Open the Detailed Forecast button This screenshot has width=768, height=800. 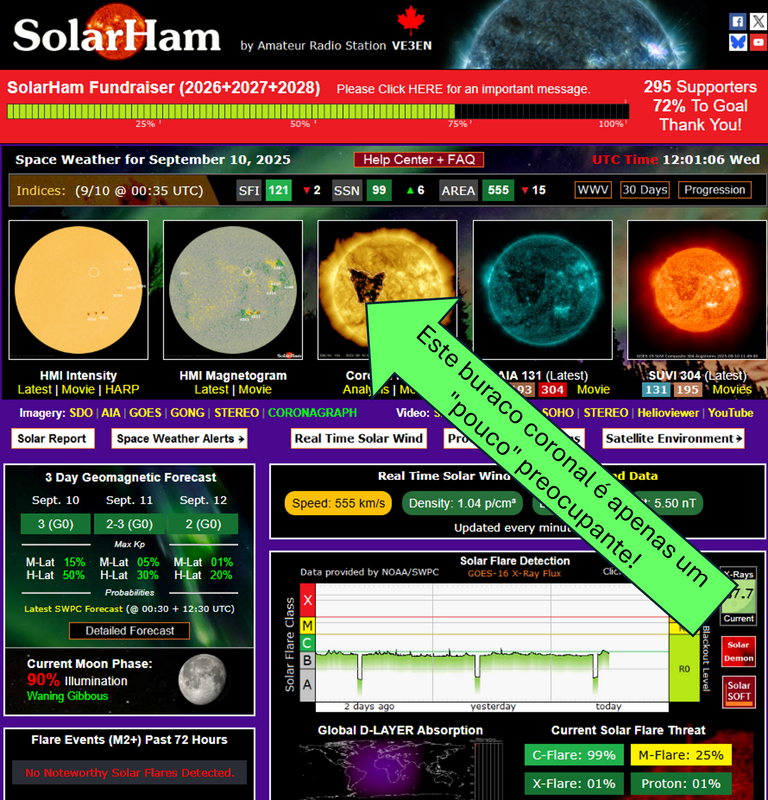(x=130, y=631)
